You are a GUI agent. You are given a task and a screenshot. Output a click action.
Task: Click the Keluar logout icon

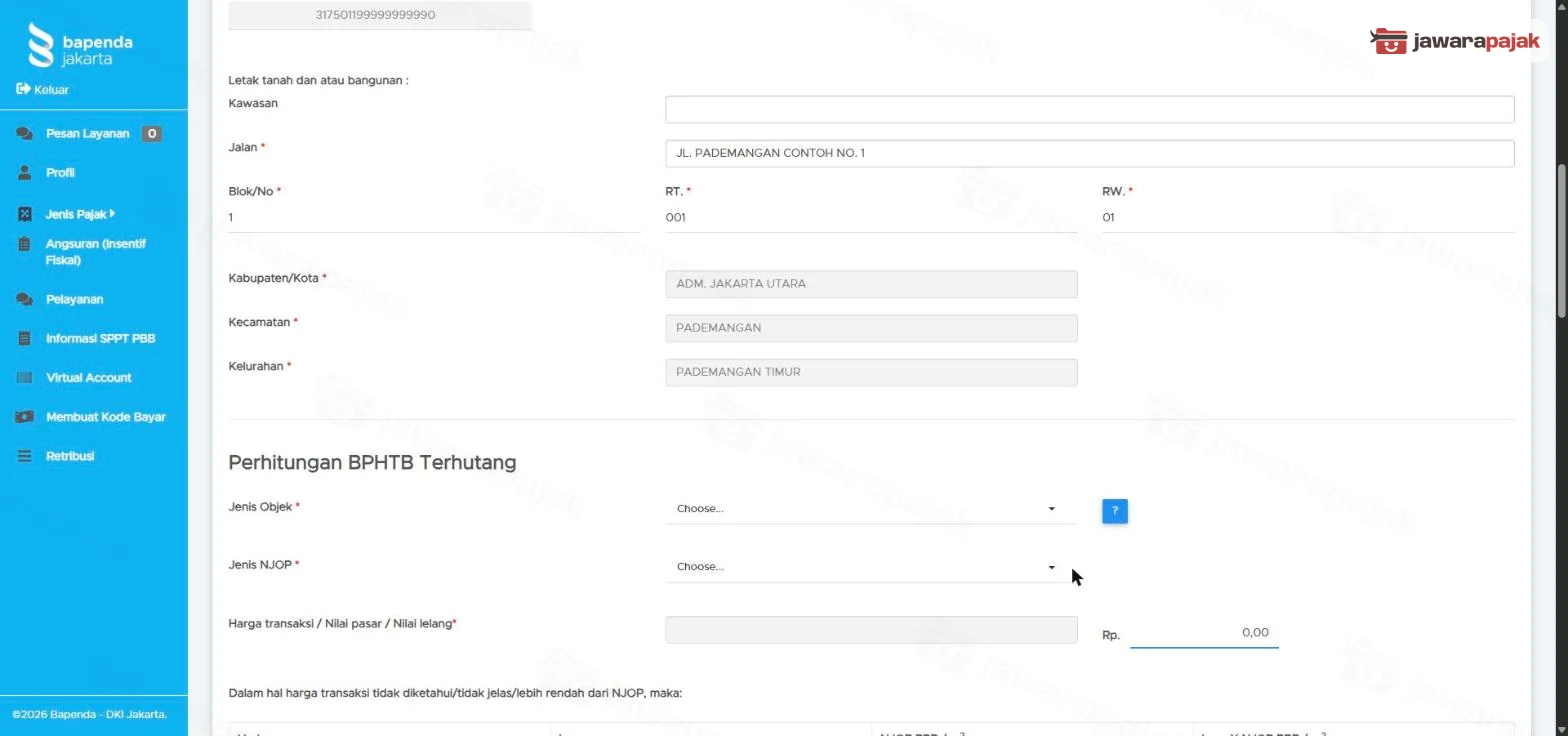point(23,89)
